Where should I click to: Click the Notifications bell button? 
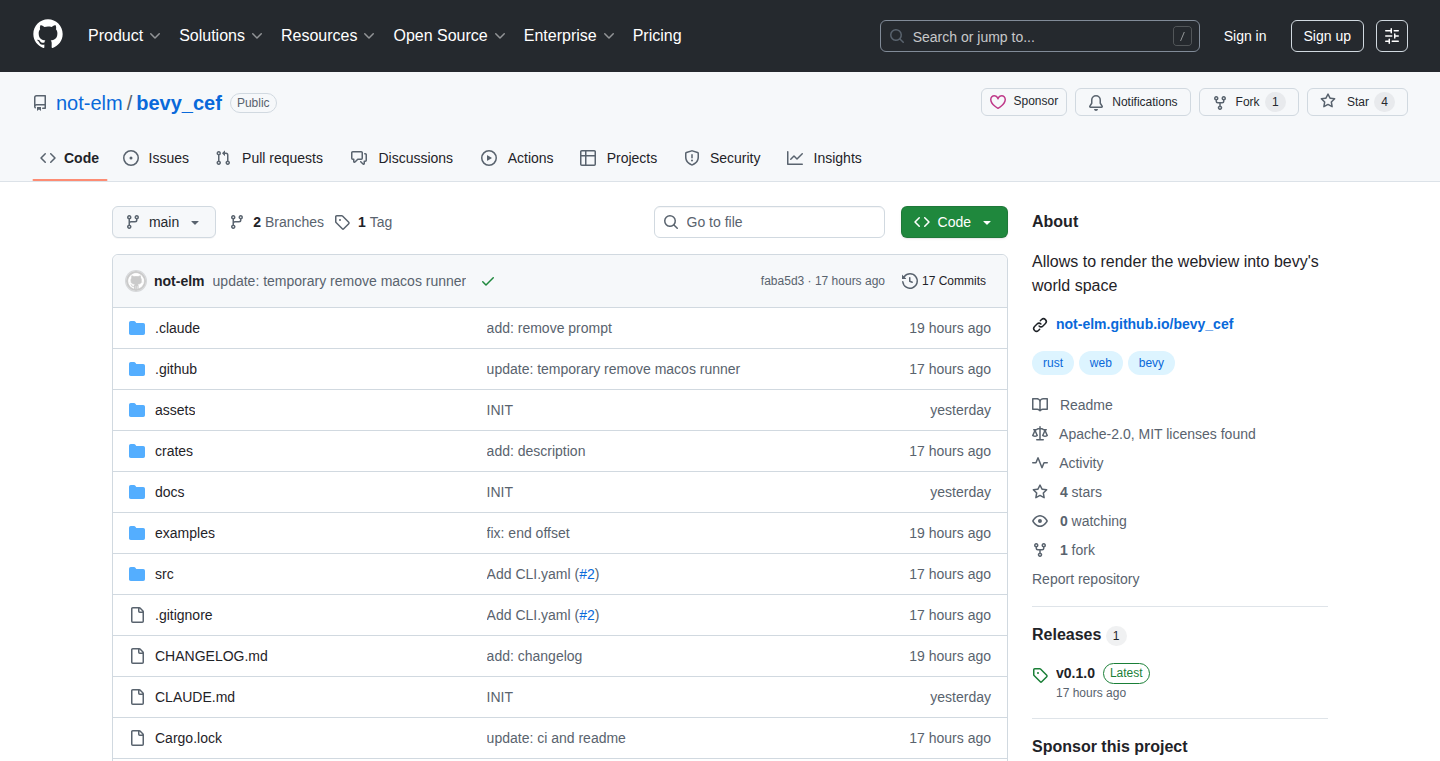pyautogui.click(x=1133, y=102)
